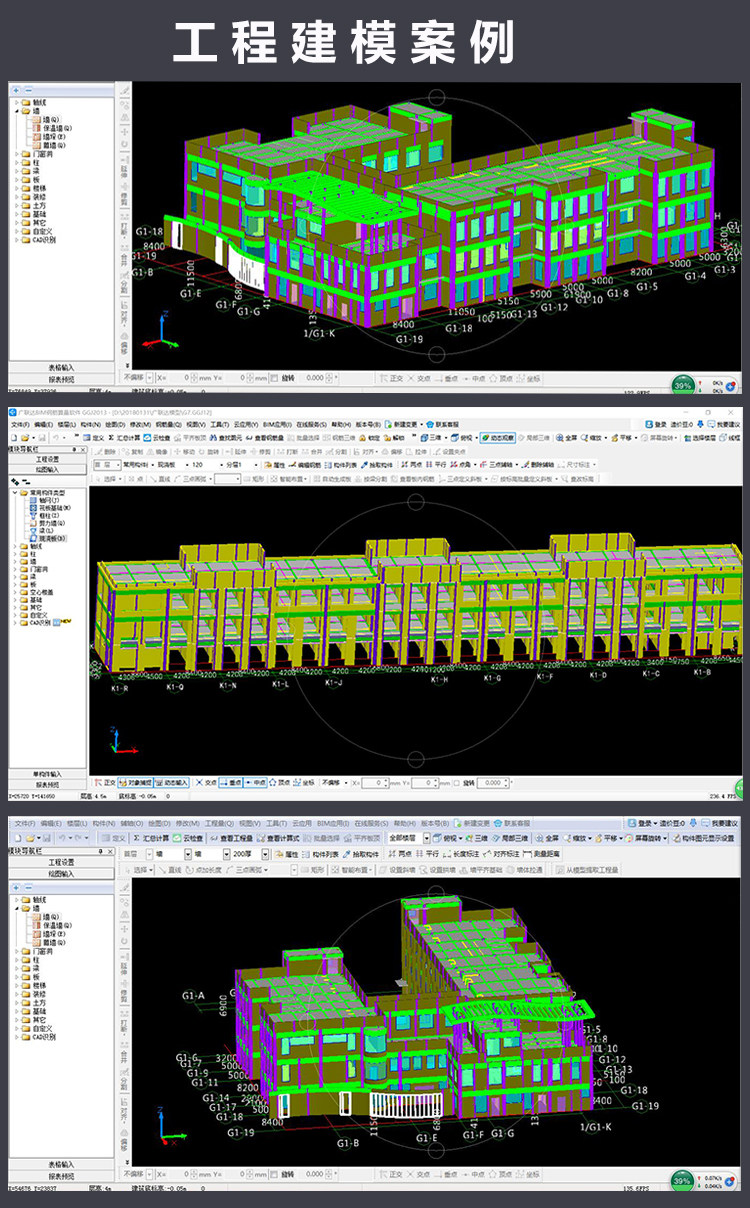Click 局部三维 in the middle window toolbar
Image resolution: width=750 pixels, height=1208 pixels.
tap(535, 437)
